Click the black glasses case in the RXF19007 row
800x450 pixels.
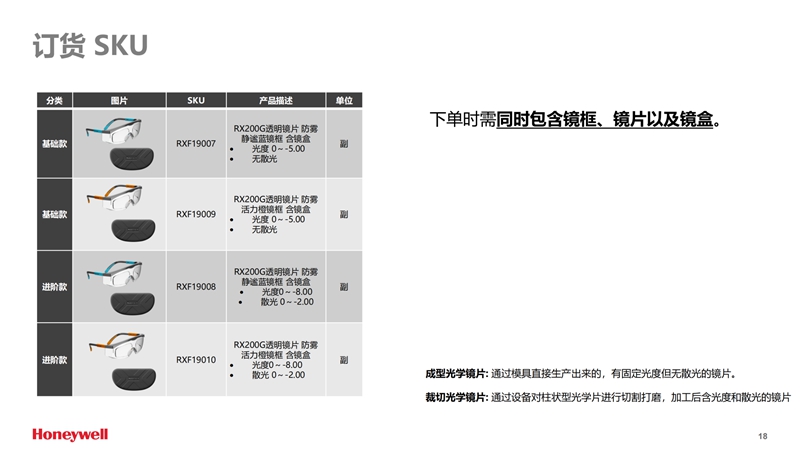click(x=132, y=159)
